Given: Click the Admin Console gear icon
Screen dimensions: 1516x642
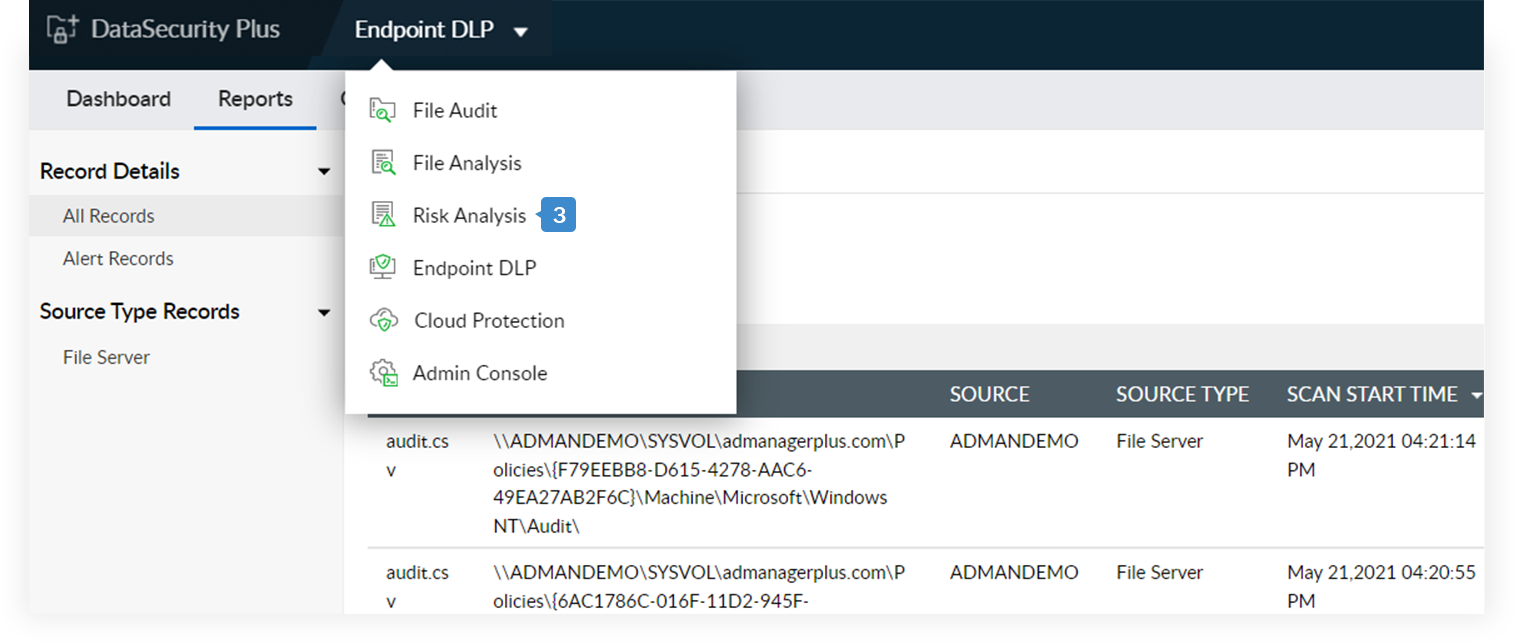Looking at the screenshot, I should point(383,373).
